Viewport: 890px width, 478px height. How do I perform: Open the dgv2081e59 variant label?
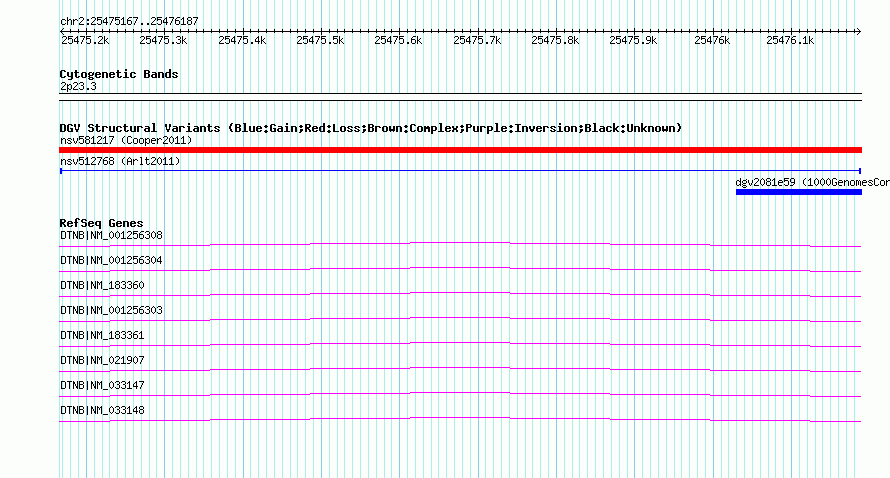pyautogui.click(x=812, y=182)
